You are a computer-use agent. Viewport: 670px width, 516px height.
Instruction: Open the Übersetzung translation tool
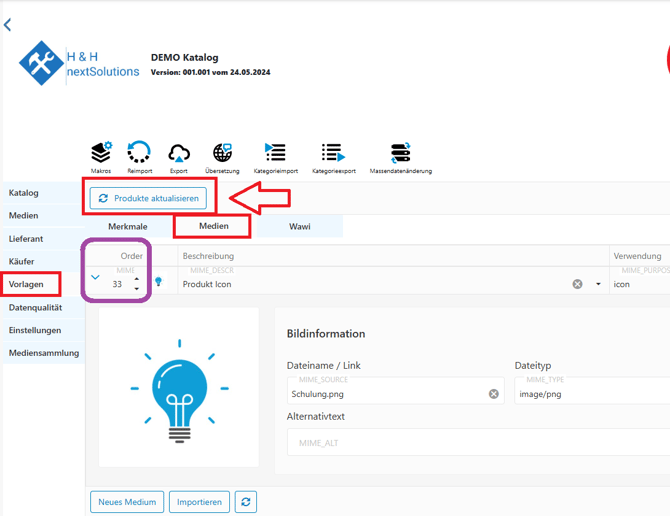[x=222, y=153]
